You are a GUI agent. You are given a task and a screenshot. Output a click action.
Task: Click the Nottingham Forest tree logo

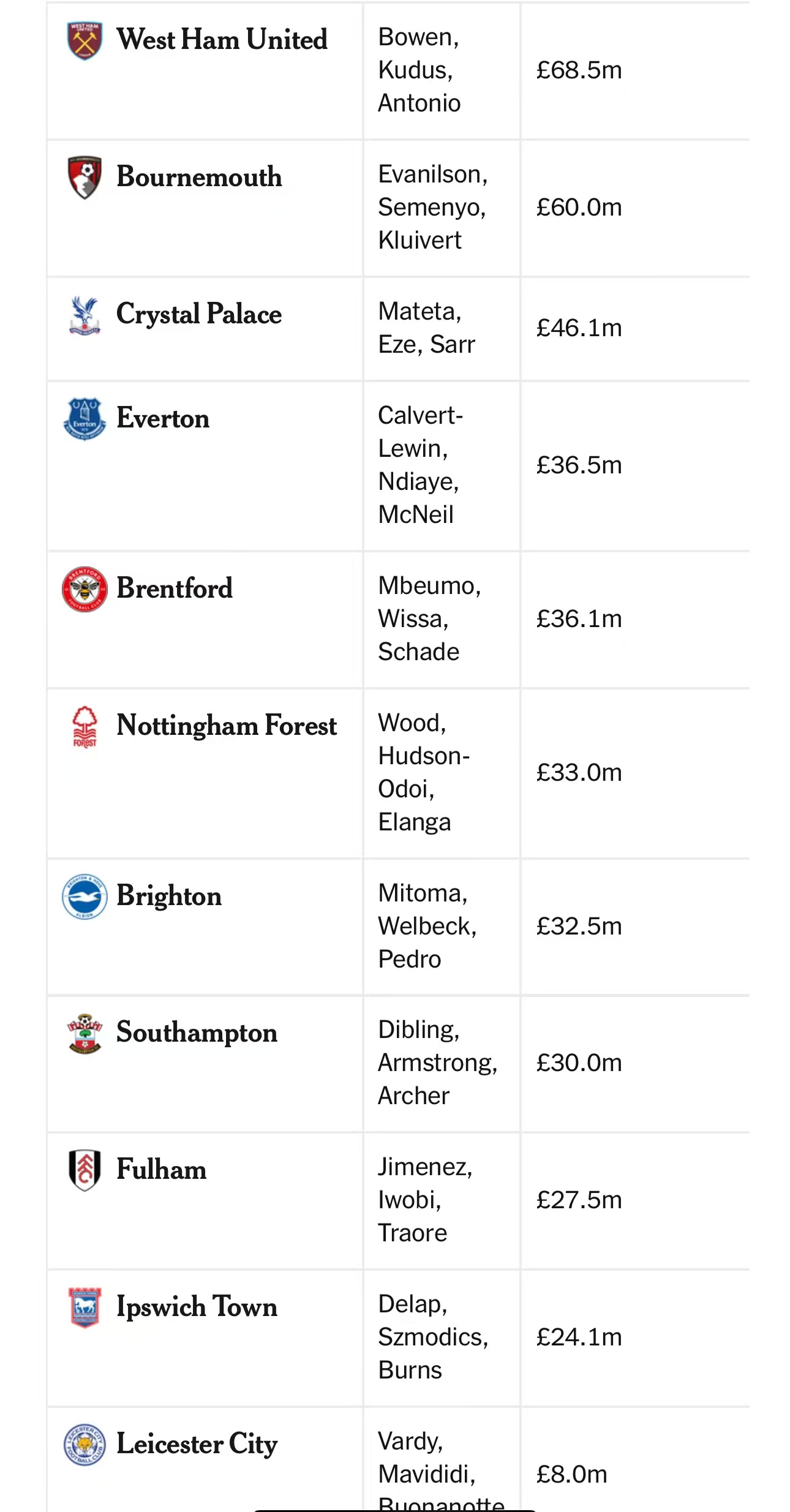(85, 727)
